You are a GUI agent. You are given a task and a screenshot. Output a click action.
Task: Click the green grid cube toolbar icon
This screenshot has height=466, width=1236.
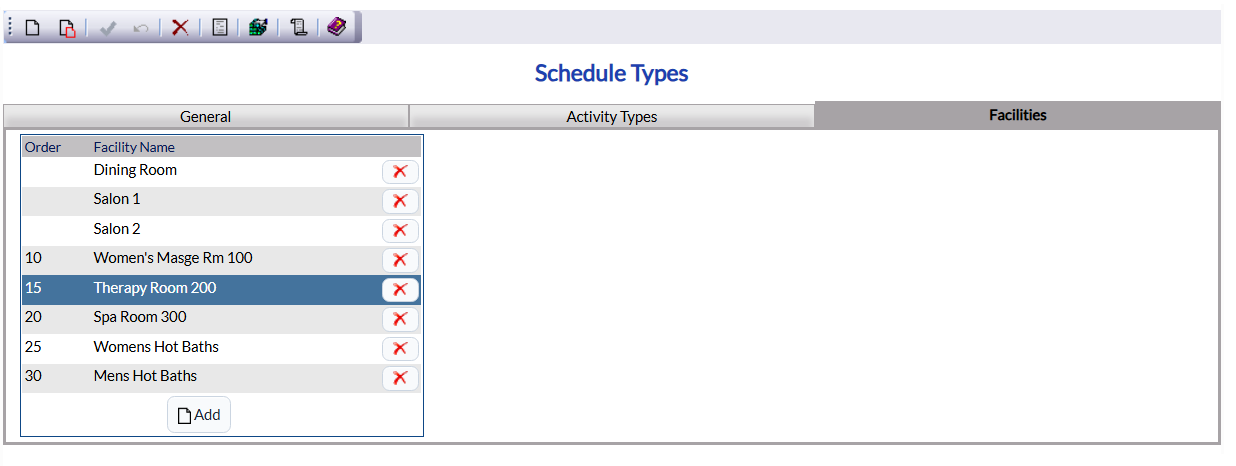258,28
